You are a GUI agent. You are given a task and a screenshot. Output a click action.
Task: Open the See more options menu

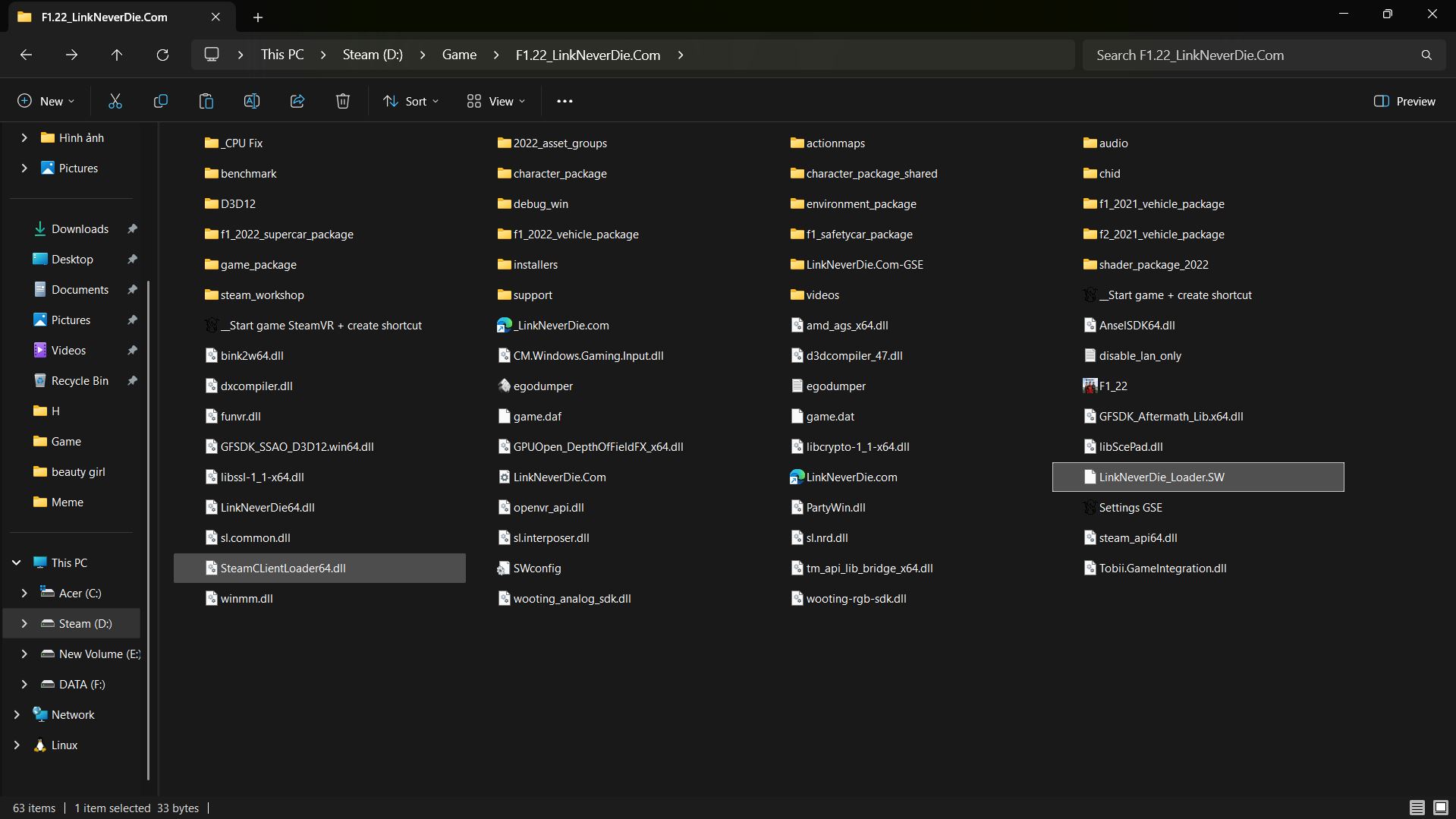[564, 101]
